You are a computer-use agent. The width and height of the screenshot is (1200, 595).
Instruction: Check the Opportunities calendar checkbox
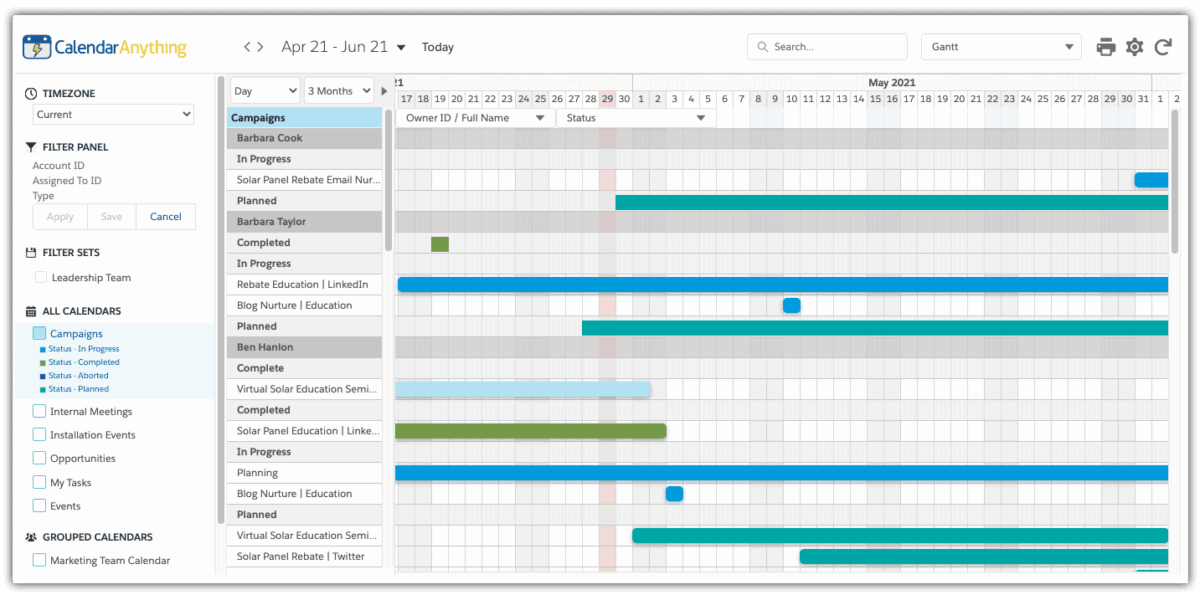point(38,458)
